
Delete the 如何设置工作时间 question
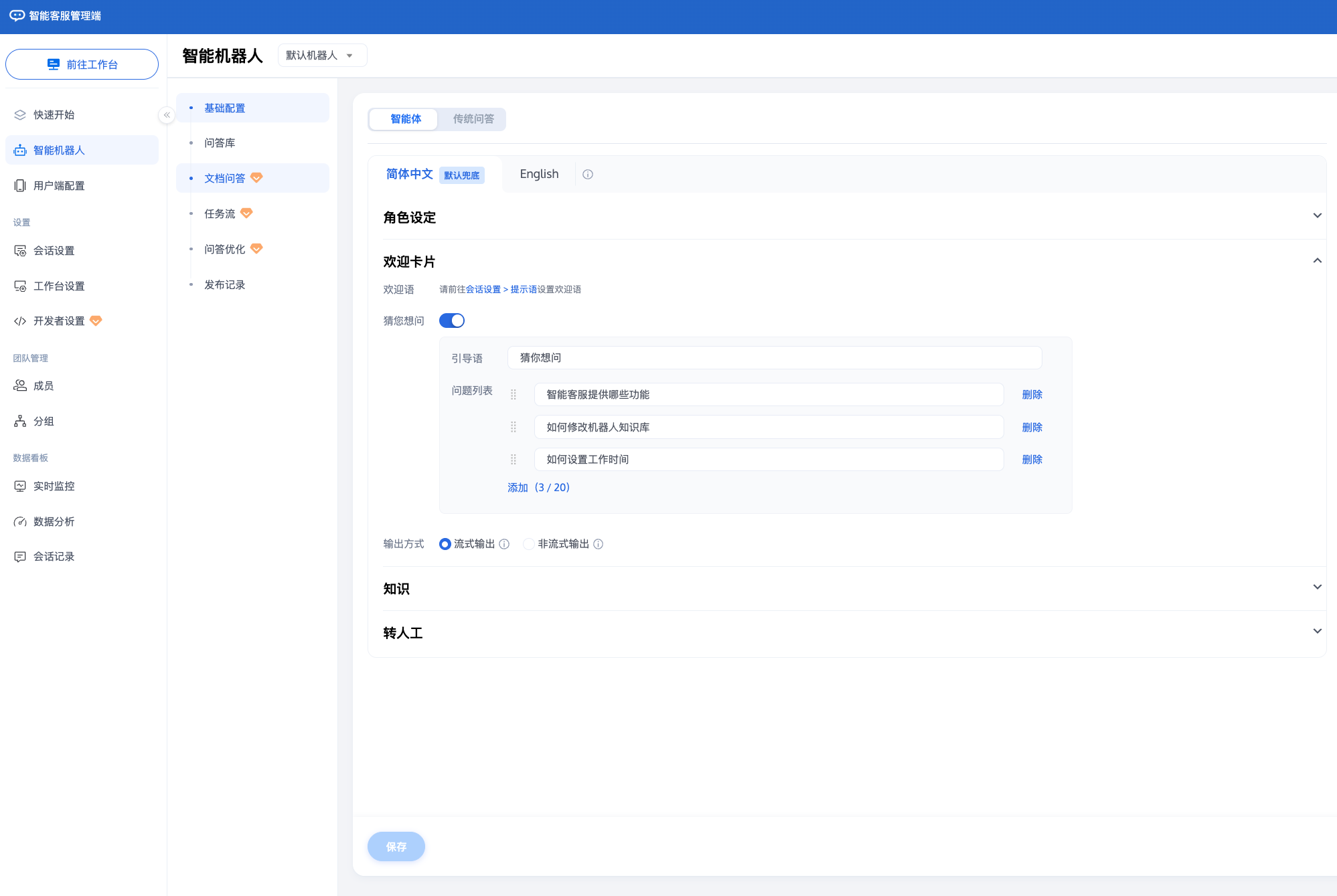(x=1032, y=460)
